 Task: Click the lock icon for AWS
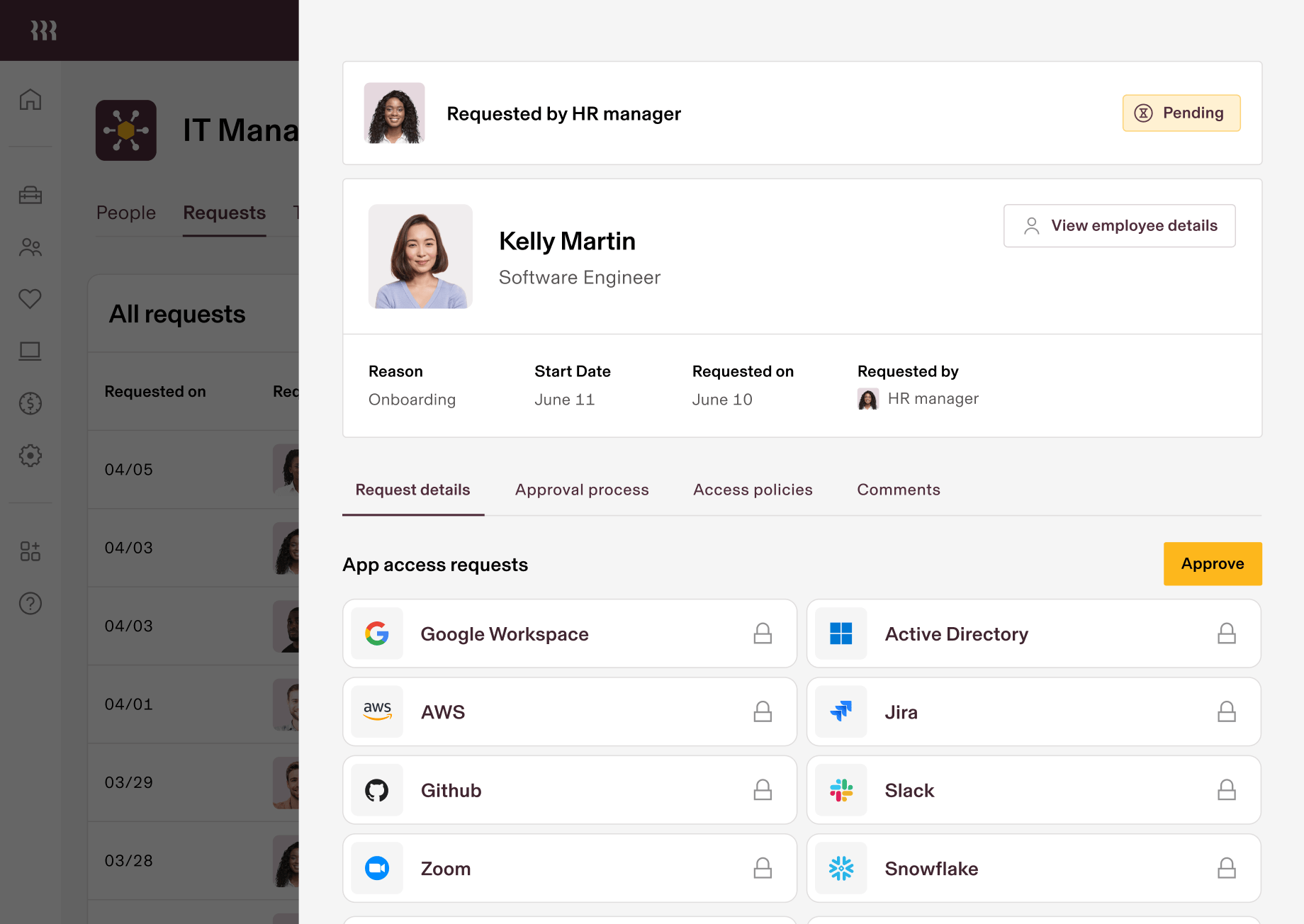tap(763, 711)
